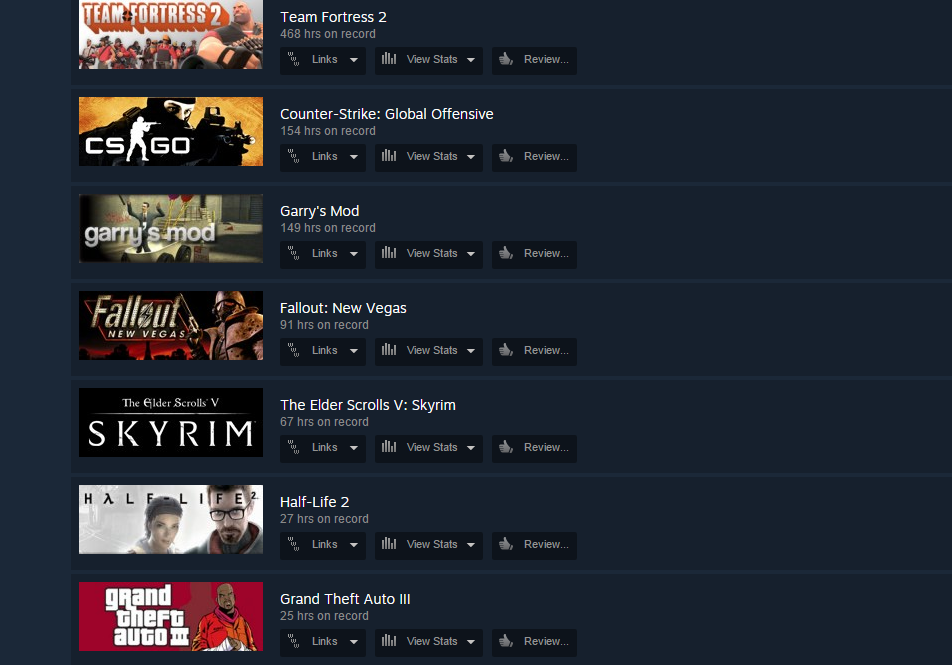Image resolution: width=952 pixels, height=665 pixels.
Task: Expand the Links dropdown arrow for Counter-Strike: Global Offensive
Action: point(353,157)
